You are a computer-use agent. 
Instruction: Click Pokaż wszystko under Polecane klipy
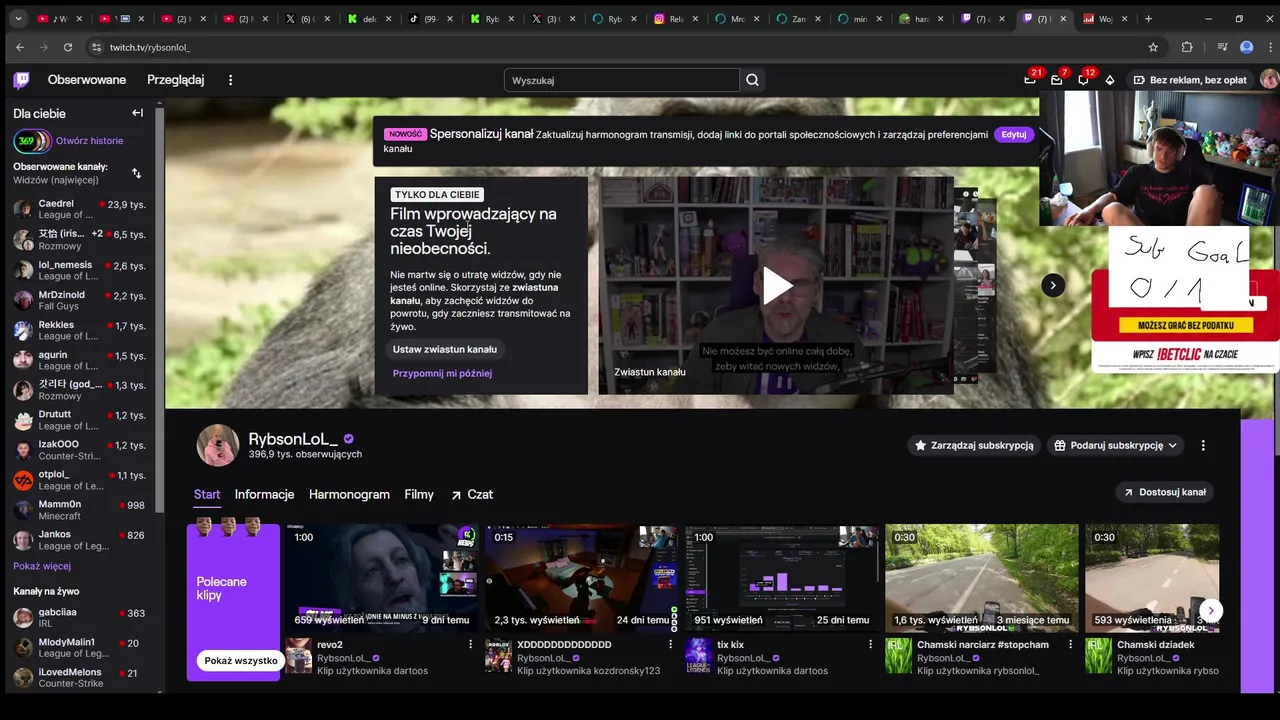point(241,661)
